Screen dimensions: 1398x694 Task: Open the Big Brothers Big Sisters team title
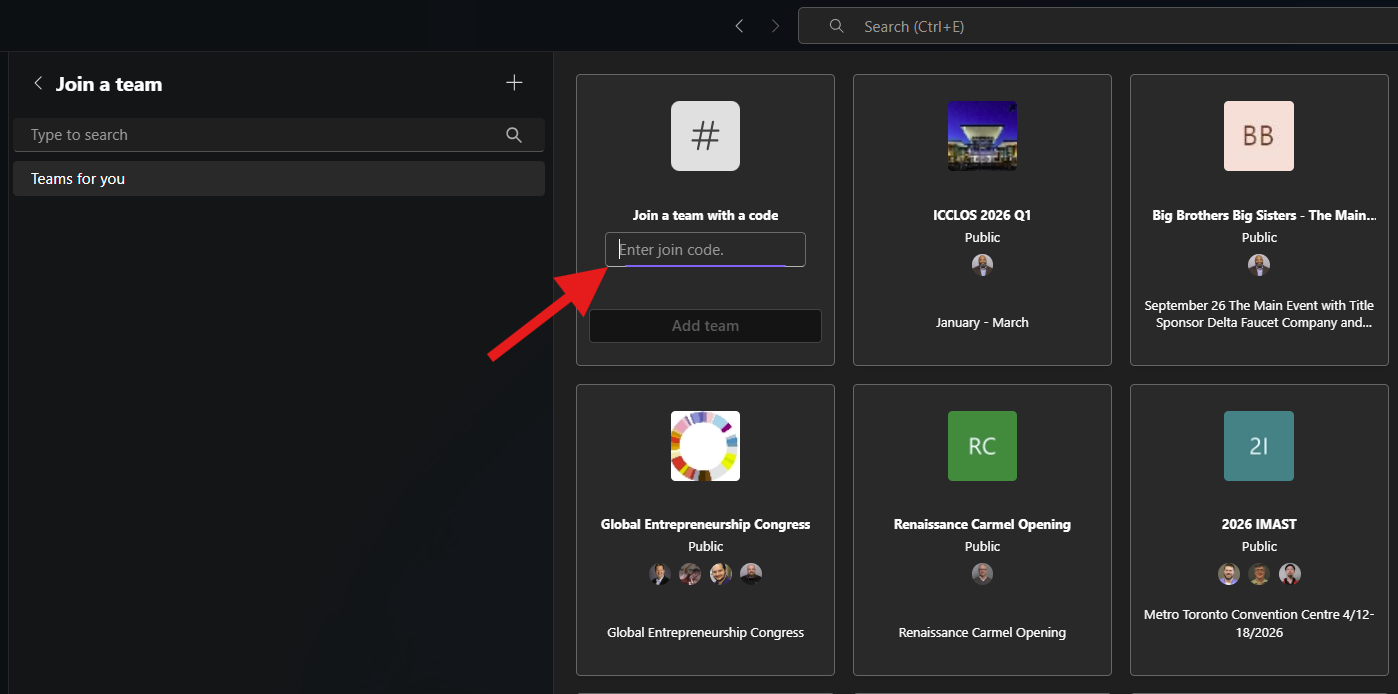(x=1264, y=215)
